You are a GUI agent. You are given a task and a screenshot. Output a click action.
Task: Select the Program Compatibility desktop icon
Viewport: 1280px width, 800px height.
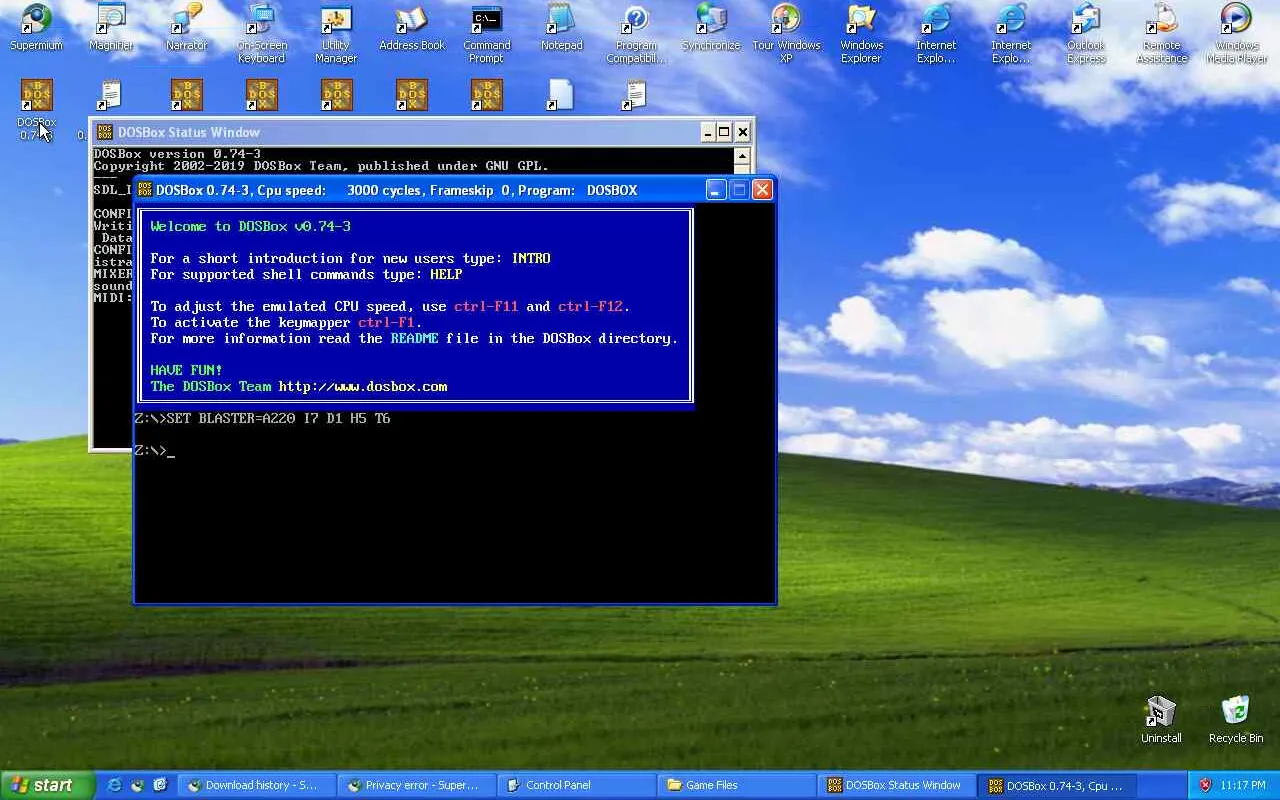636,34
